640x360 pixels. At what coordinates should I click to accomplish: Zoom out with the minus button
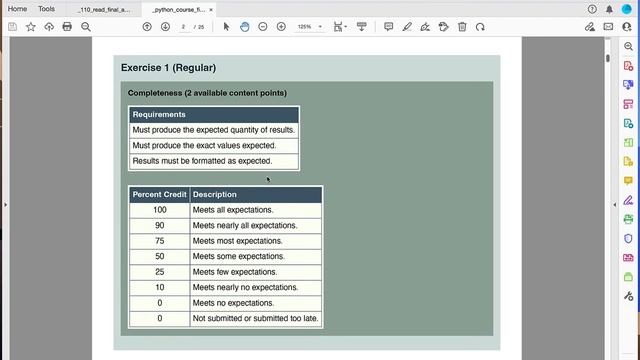tap(263, 27)
